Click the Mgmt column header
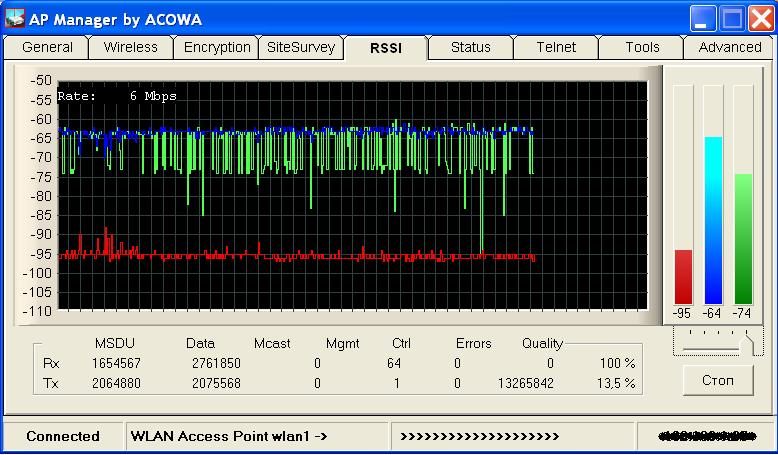This screenshot has width=778, height=455. coord(342,343)
